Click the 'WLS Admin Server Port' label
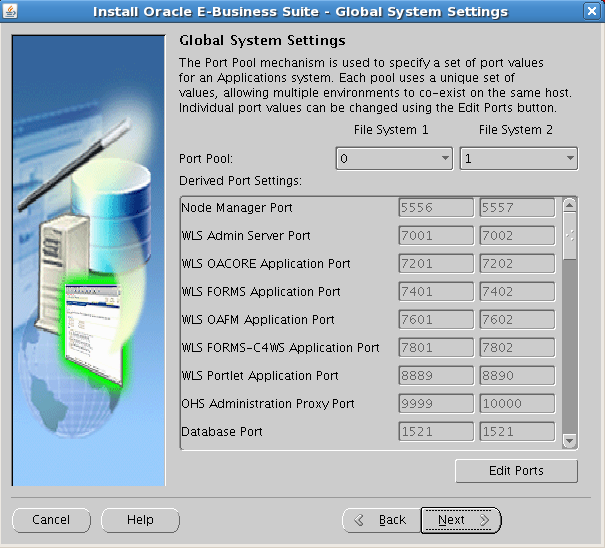Image resolution: width=605 pixels, height=548 pixels. (246, 235)
